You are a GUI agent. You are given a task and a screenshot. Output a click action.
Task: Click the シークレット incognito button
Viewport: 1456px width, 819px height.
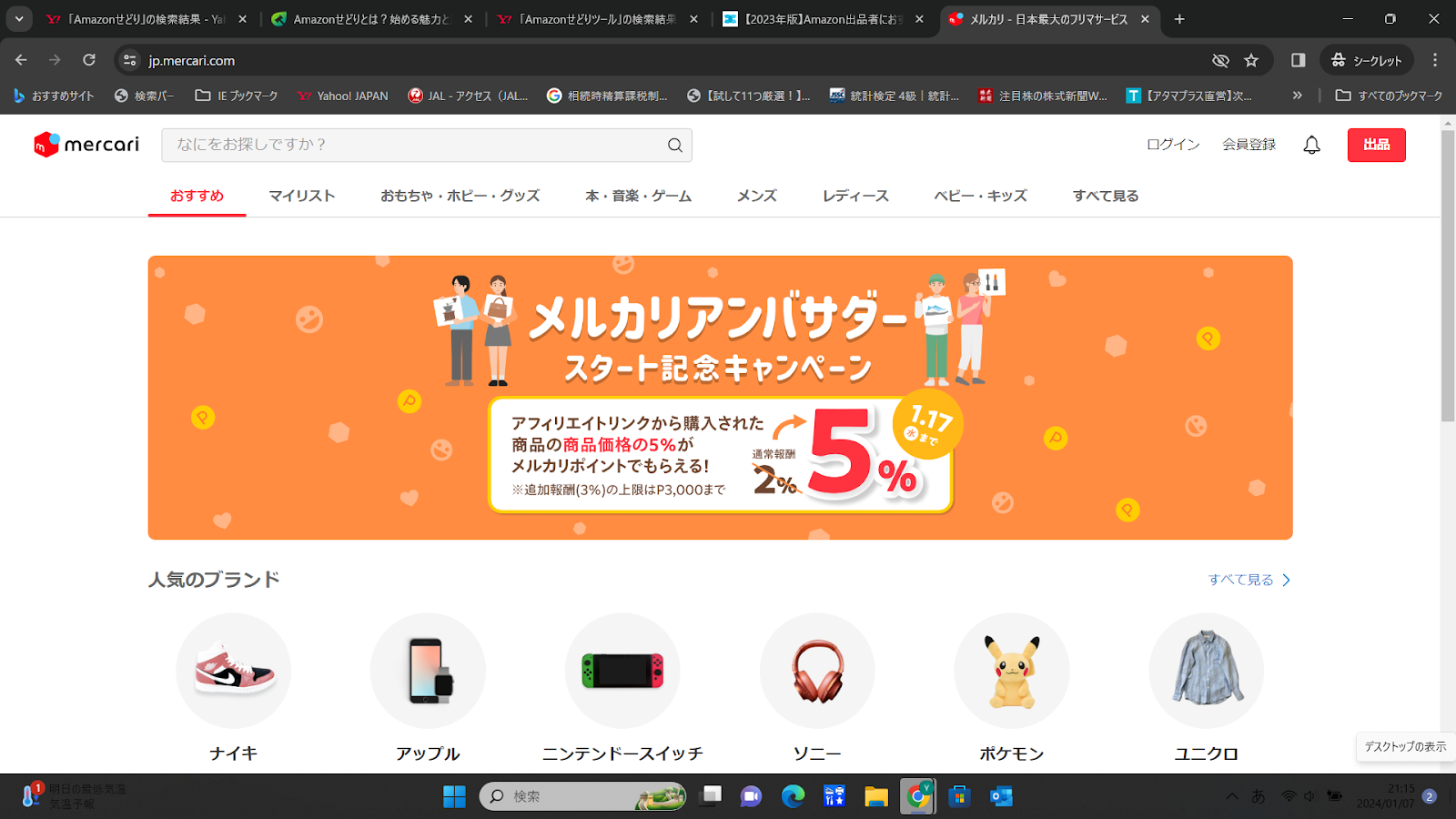(x=1367, y=60)
